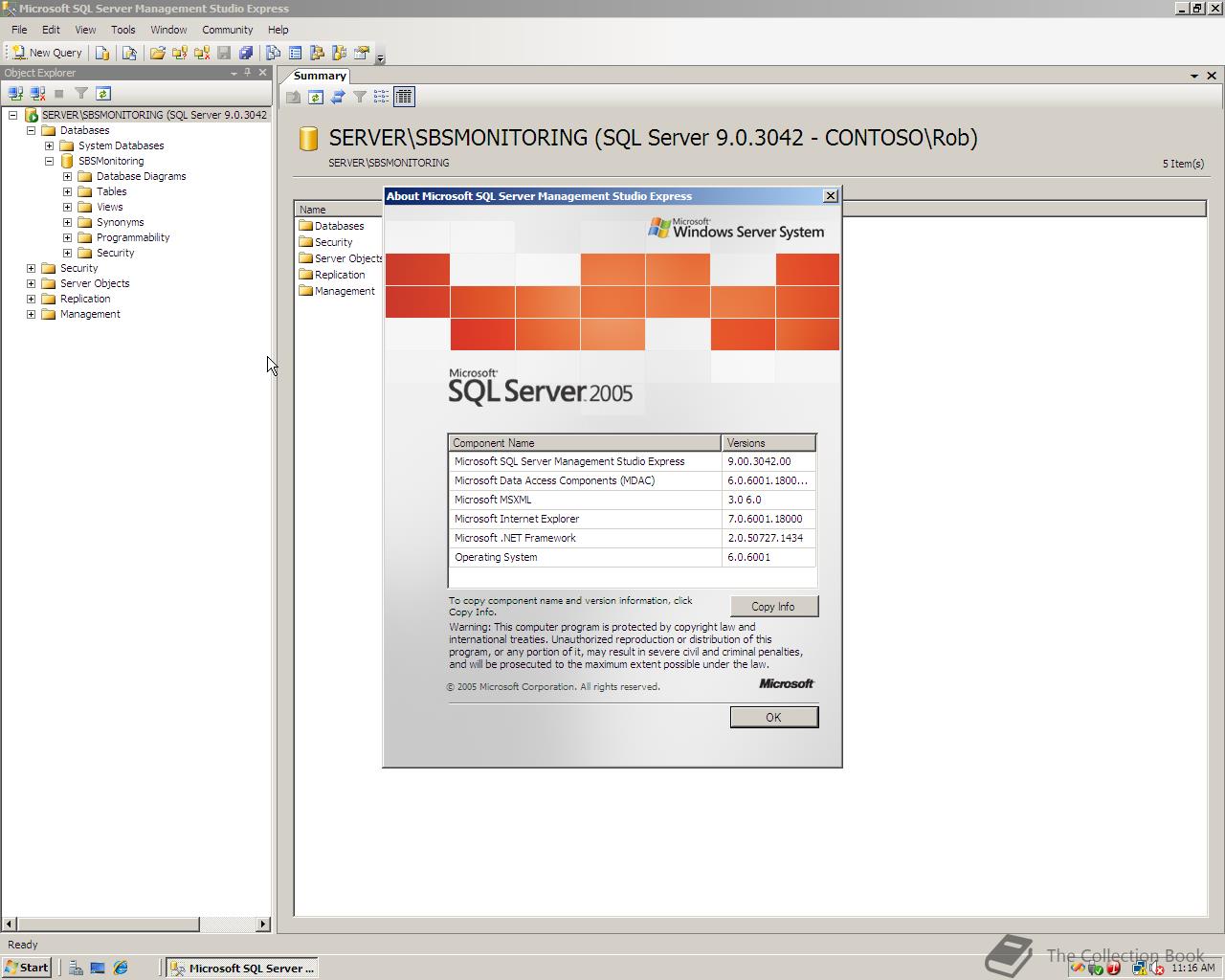The height and width of the screenshot is (980, 1225).
Task: Open the Window menu
Action: pos(168,30)
